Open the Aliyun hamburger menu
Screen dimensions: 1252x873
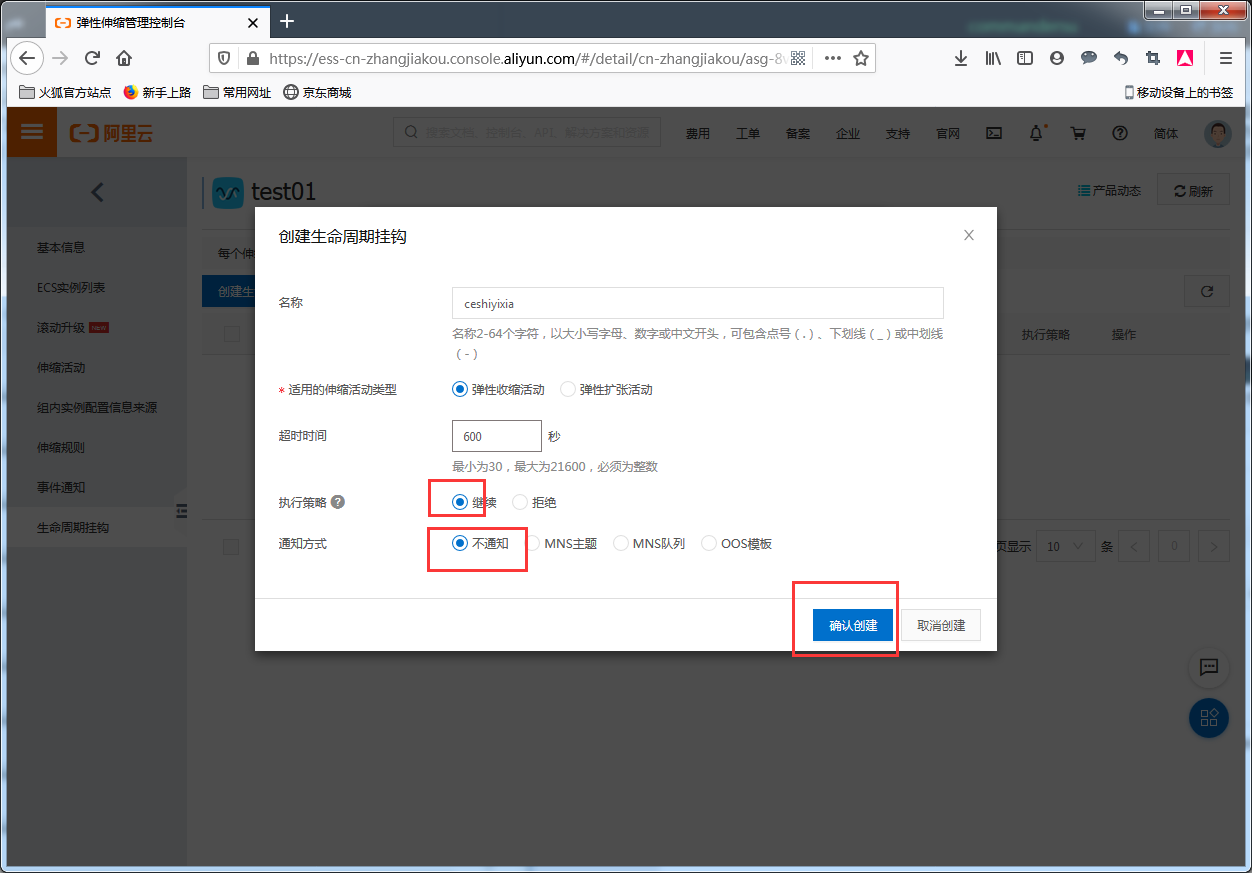(x=32, y=133)
